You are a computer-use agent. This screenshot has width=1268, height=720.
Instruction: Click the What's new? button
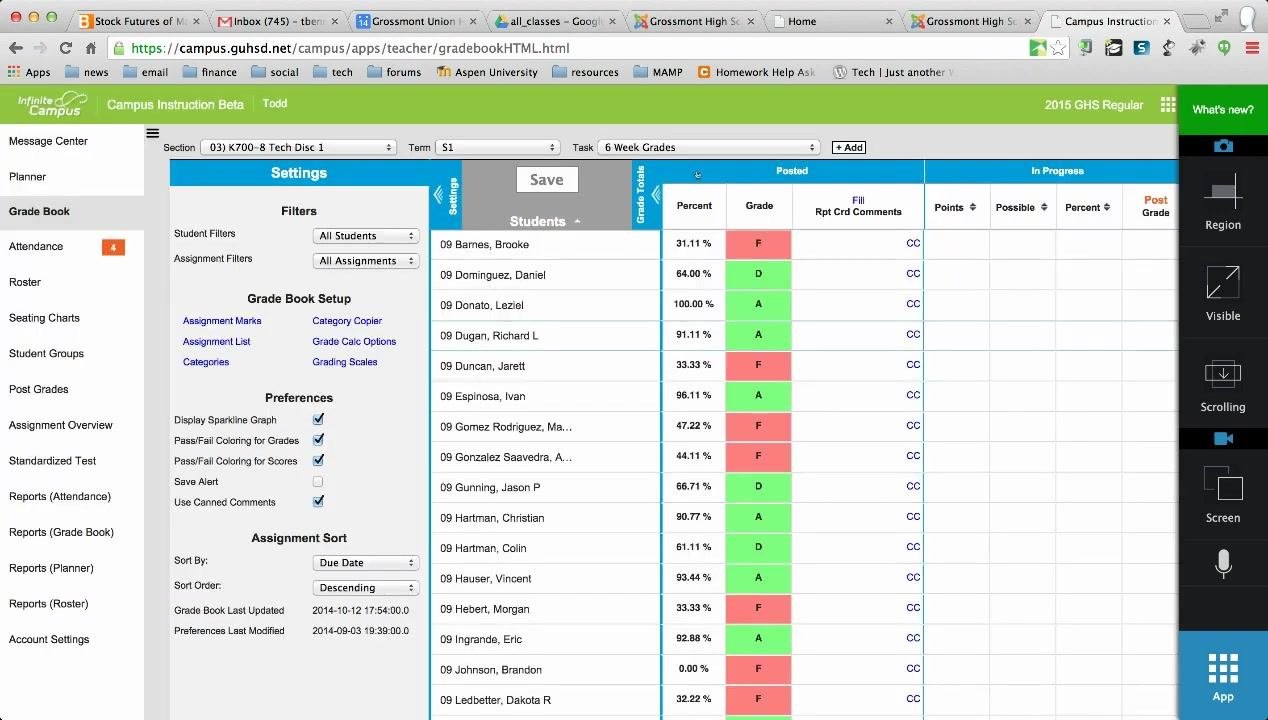(1222, 110)
